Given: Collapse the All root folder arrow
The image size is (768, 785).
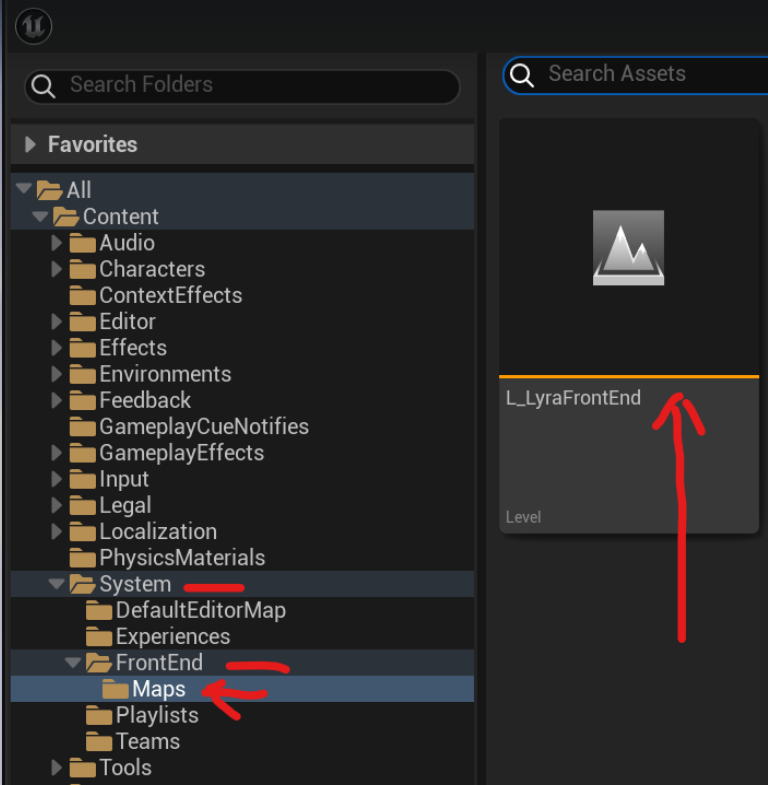Looking at the screenshot, I should 24,188.
